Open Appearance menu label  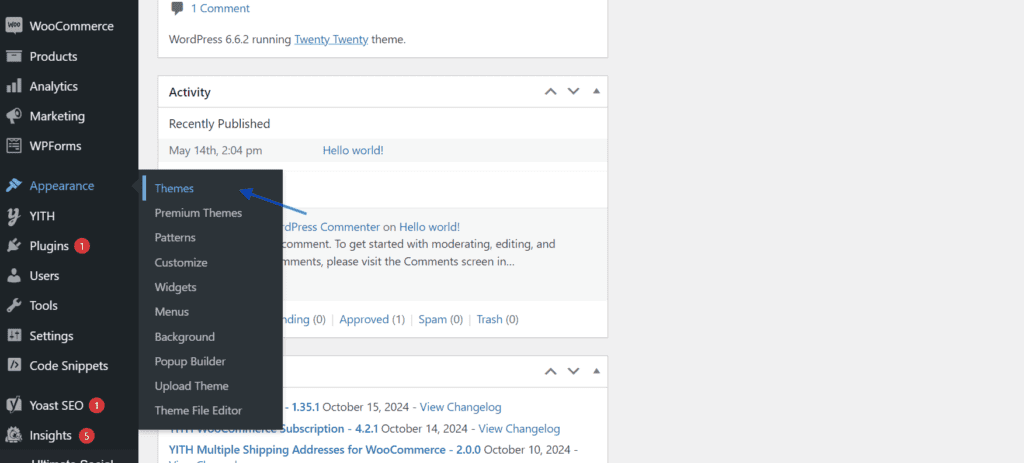point(62,186)
